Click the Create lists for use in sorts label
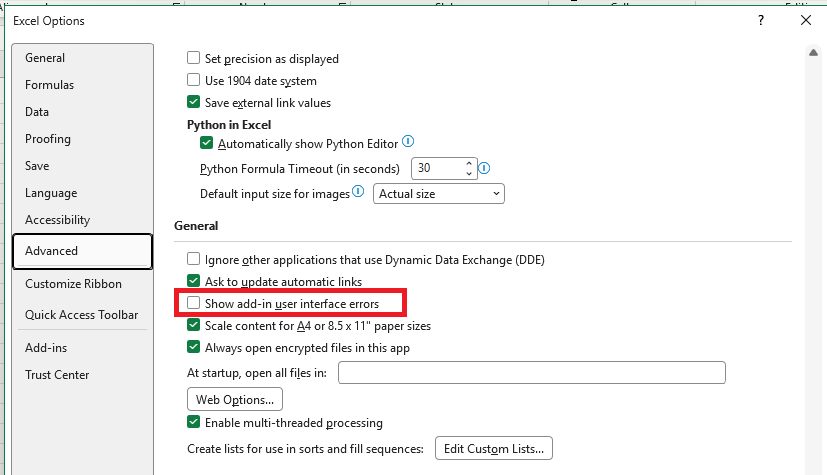Viewport: 827px width, 475px height. [x=305, y=449]
